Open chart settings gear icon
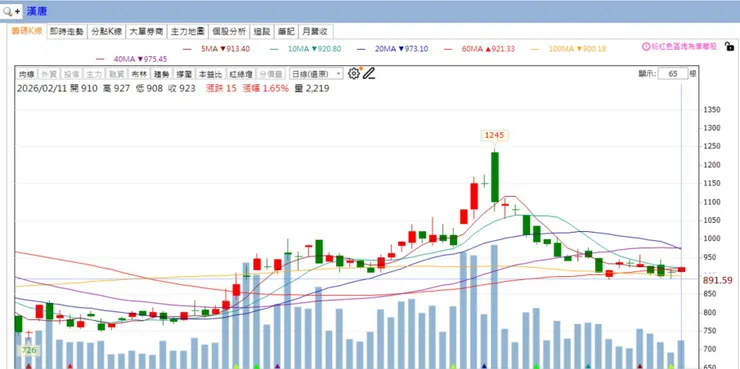 [353, 74]
